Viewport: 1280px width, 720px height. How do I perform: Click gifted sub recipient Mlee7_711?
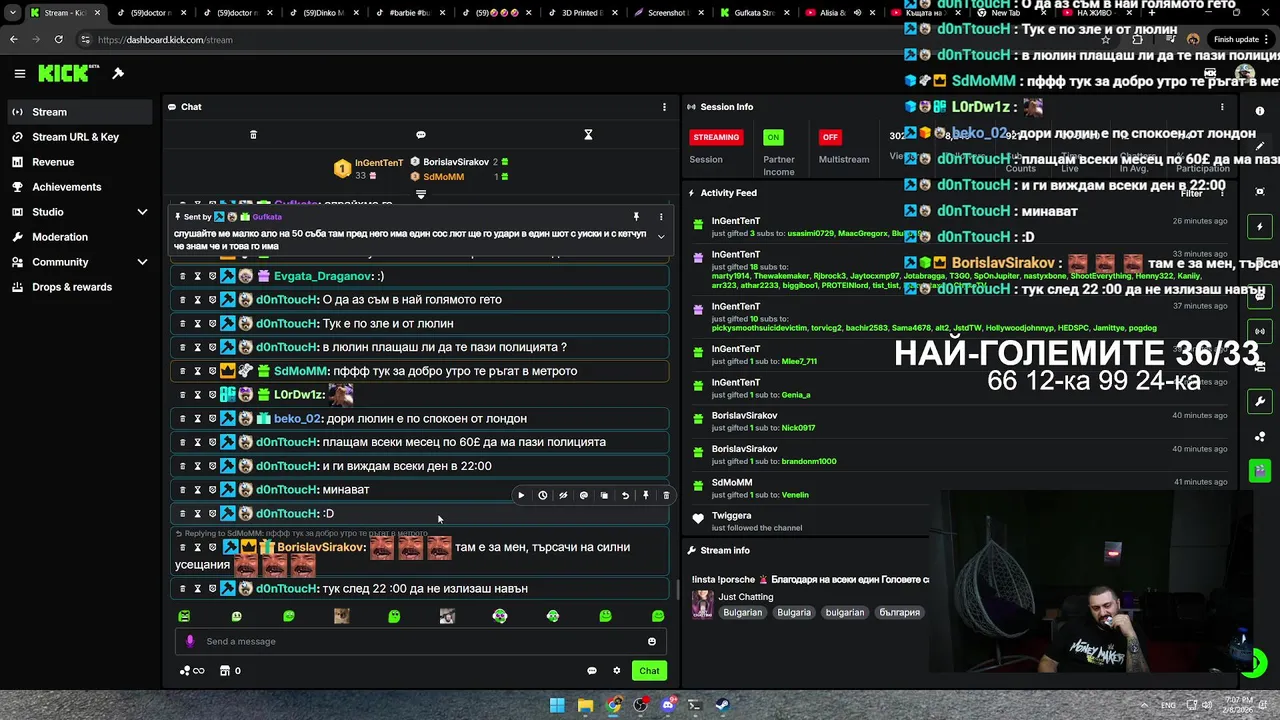click(x=799, y=361)
